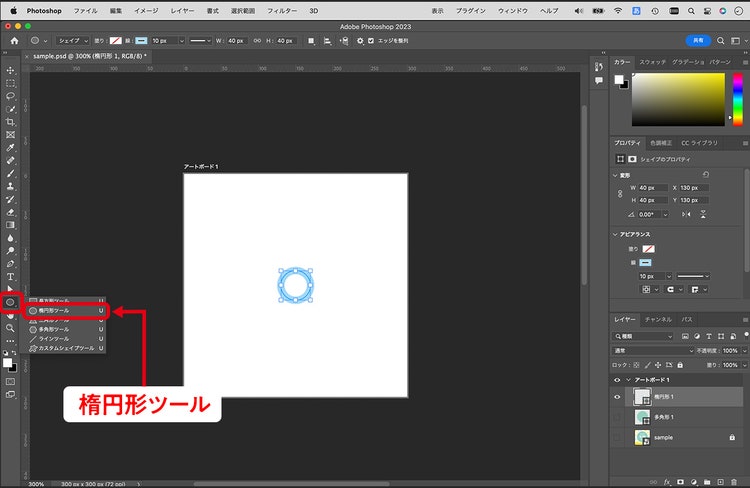Click the 楕円形 1 layer thumbnail
750x488 pixels.
click(x=642, y=397)
